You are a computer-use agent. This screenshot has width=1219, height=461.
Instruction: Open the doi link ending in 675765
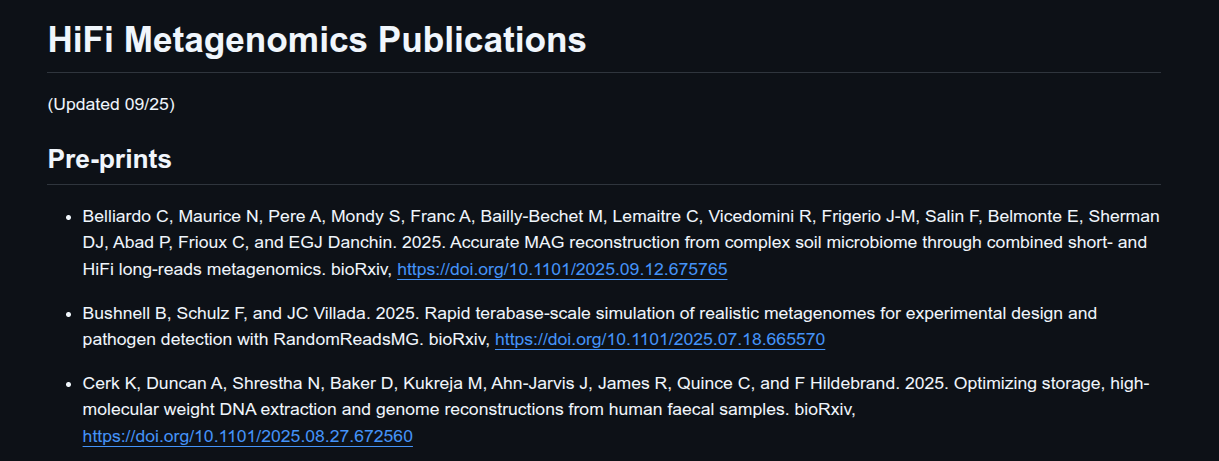coord(562,270)
